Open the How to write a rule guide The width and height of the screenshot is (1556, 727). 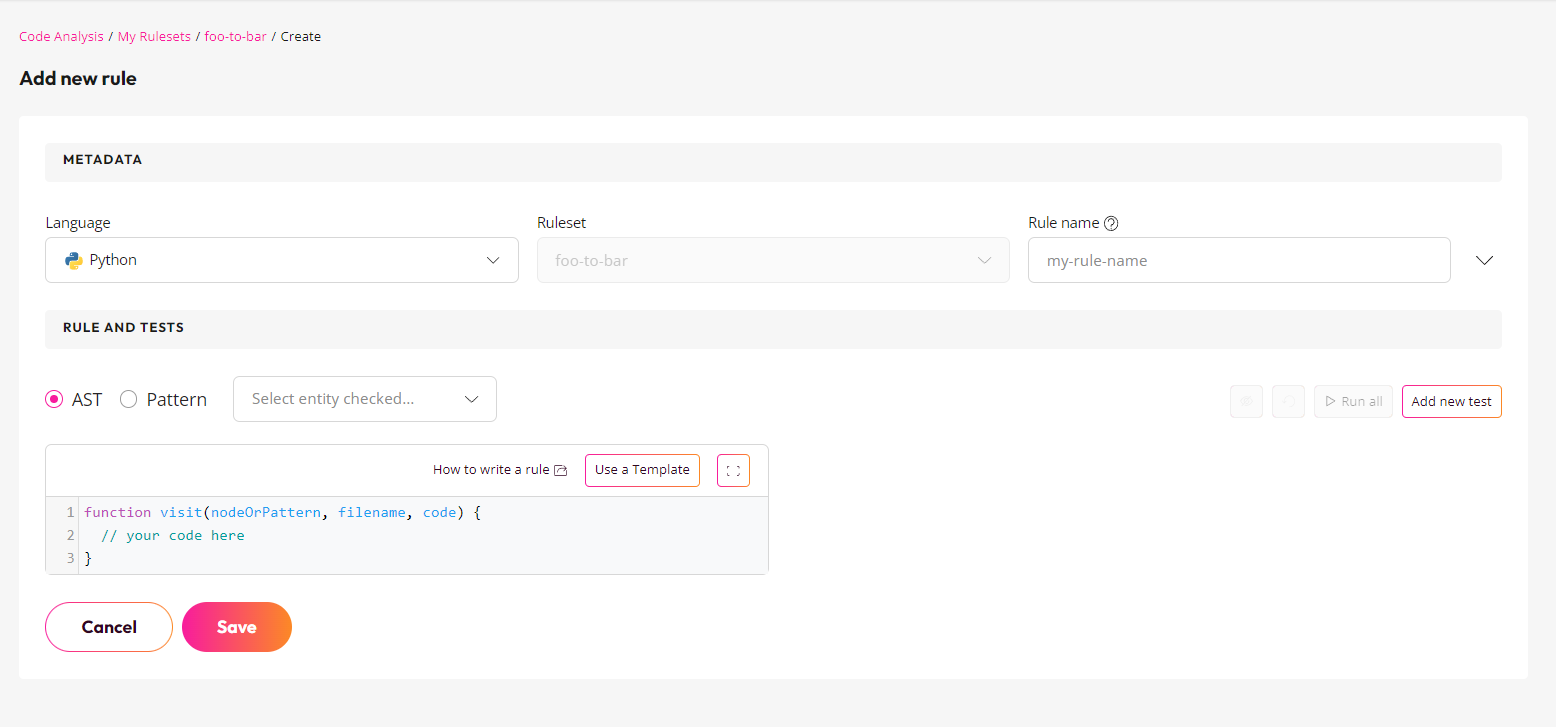click(x=500, y=470)
